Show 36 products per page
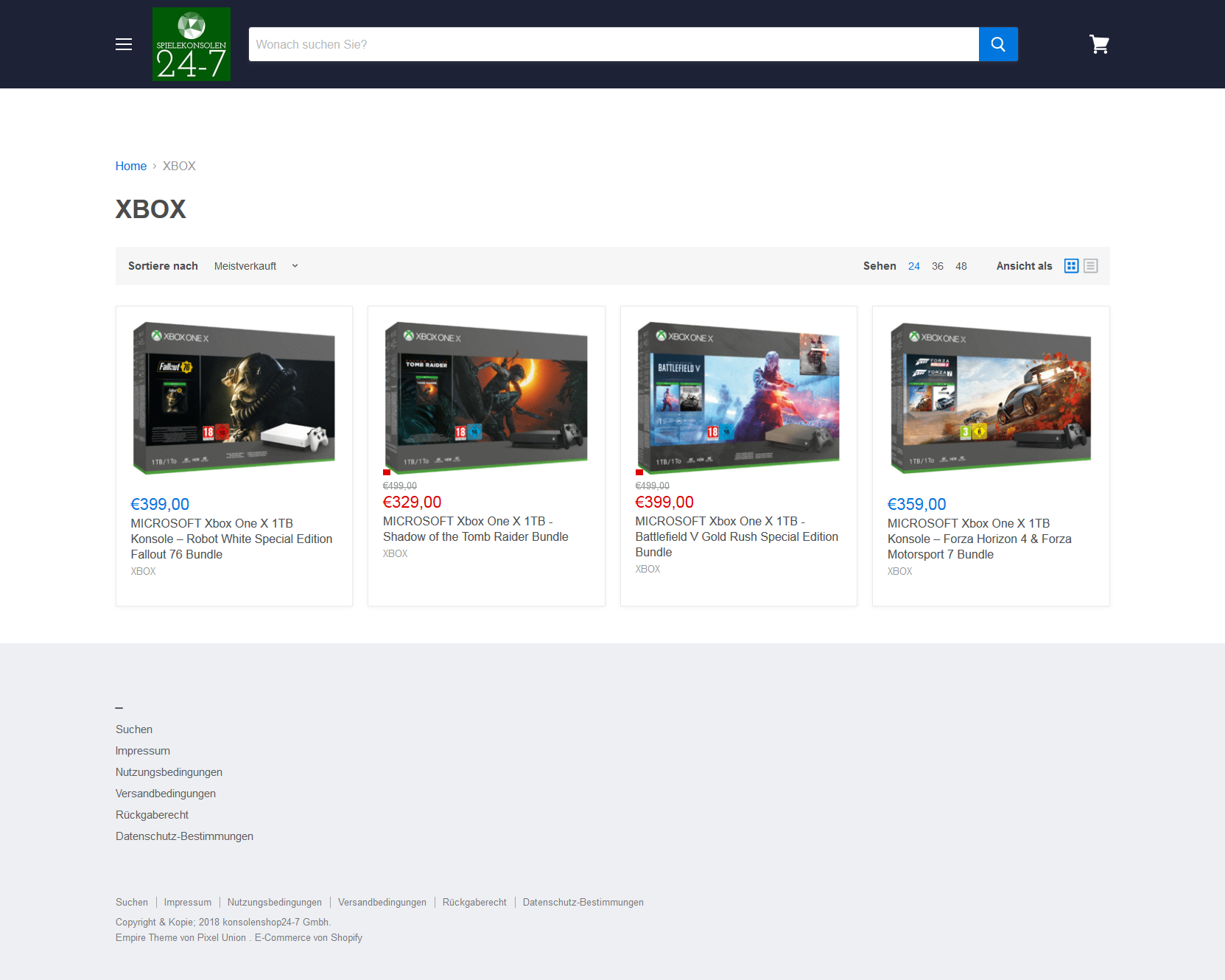Screen dimensions: 1225x980 (x=938, y=266)
